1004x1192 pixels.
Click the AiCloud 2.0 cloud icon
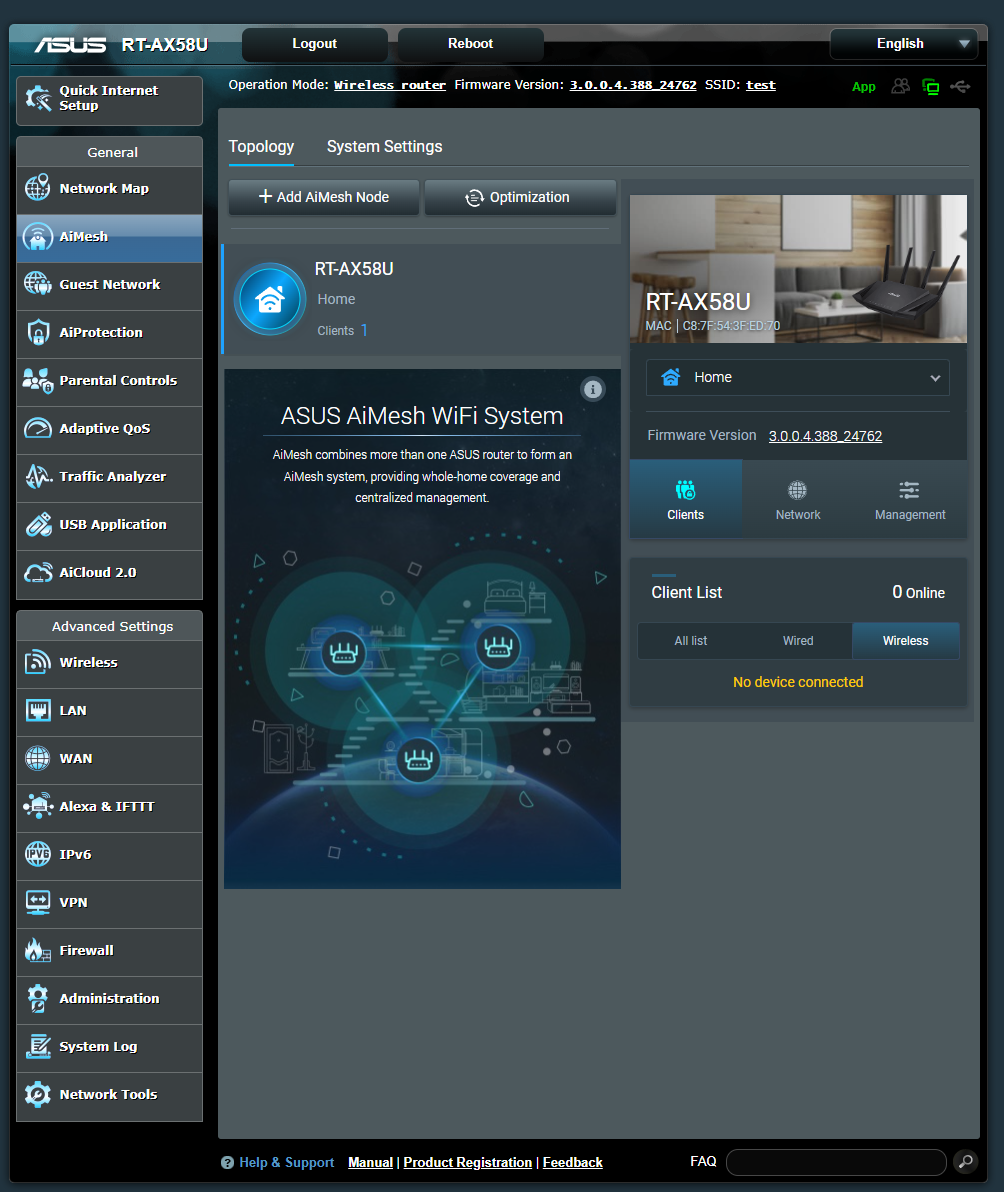38,572
